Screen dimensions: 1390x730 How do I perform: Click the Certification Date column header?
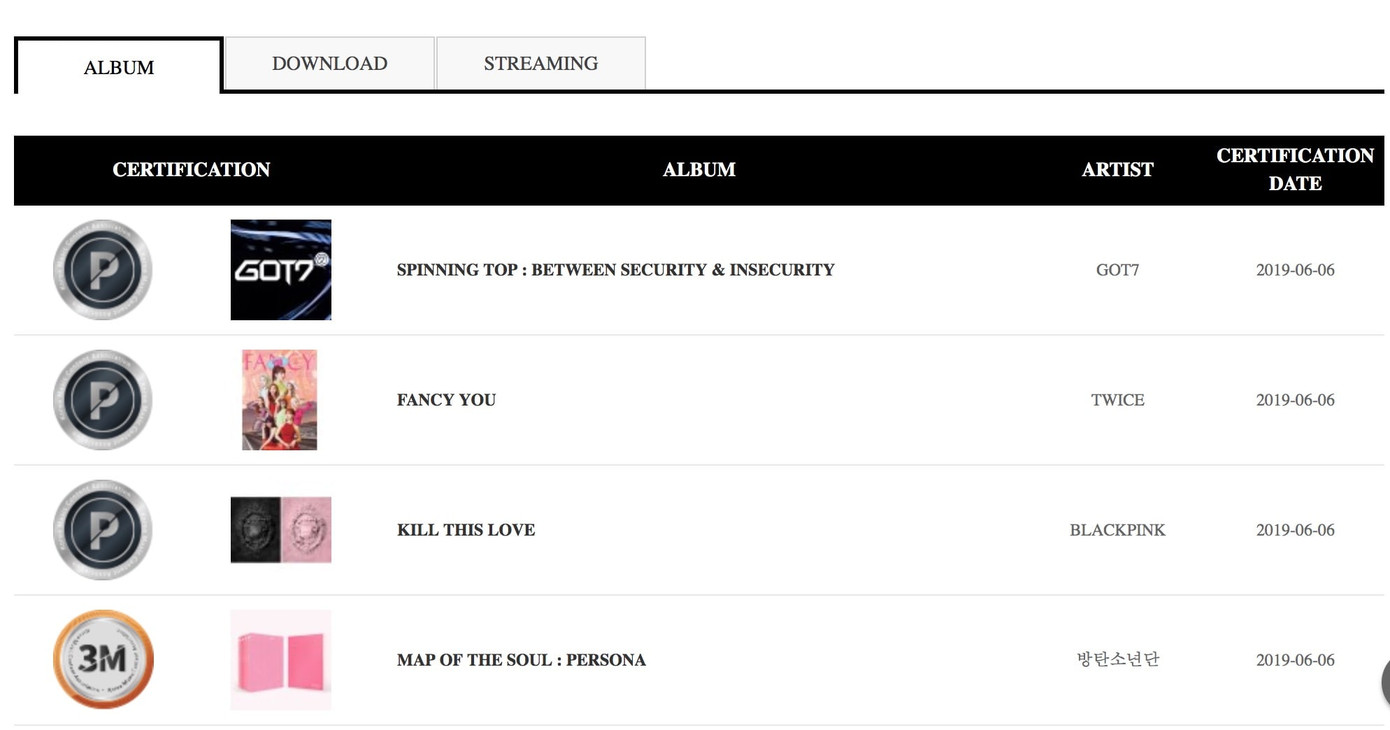(1295, 170)
